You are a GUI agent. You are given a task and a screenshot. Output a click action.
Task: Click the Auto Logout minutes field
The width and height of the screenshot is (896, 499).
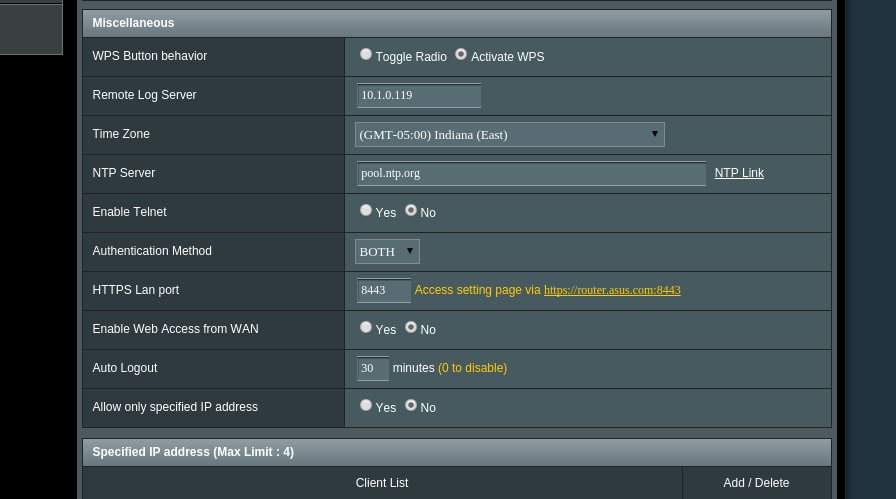click(373, 368)
